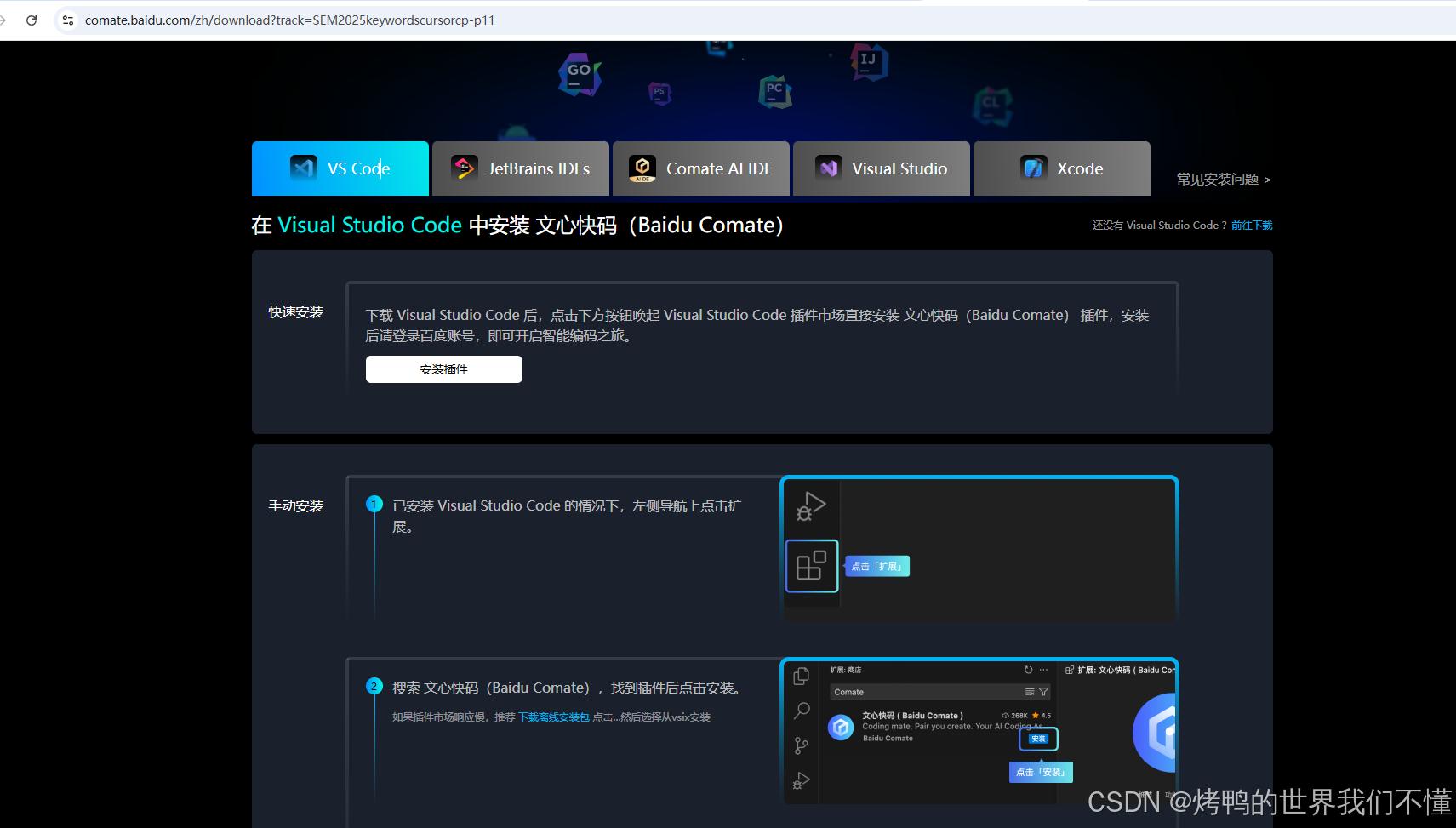Switch to the VS Code tab
Viewport: 1456px width, 828px height.
[x=340, y=168]
